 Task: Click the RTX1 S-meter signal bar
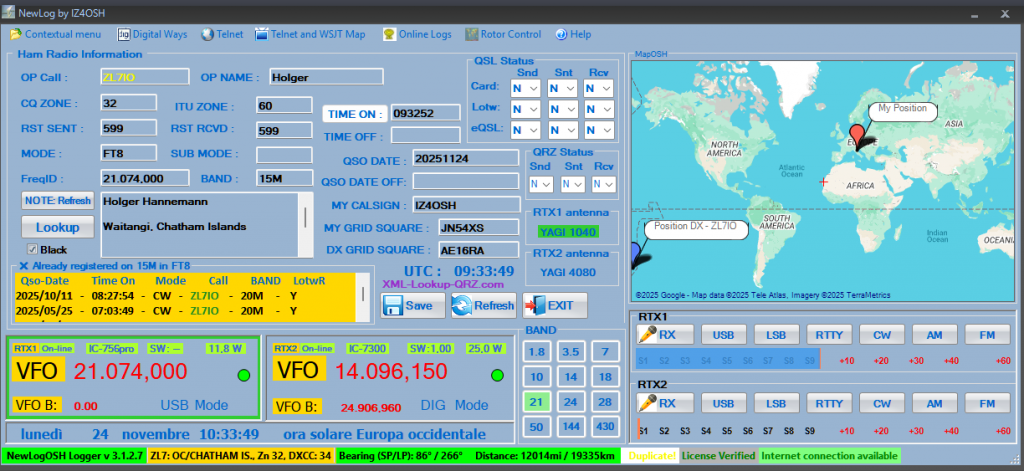tap(727, 359)
